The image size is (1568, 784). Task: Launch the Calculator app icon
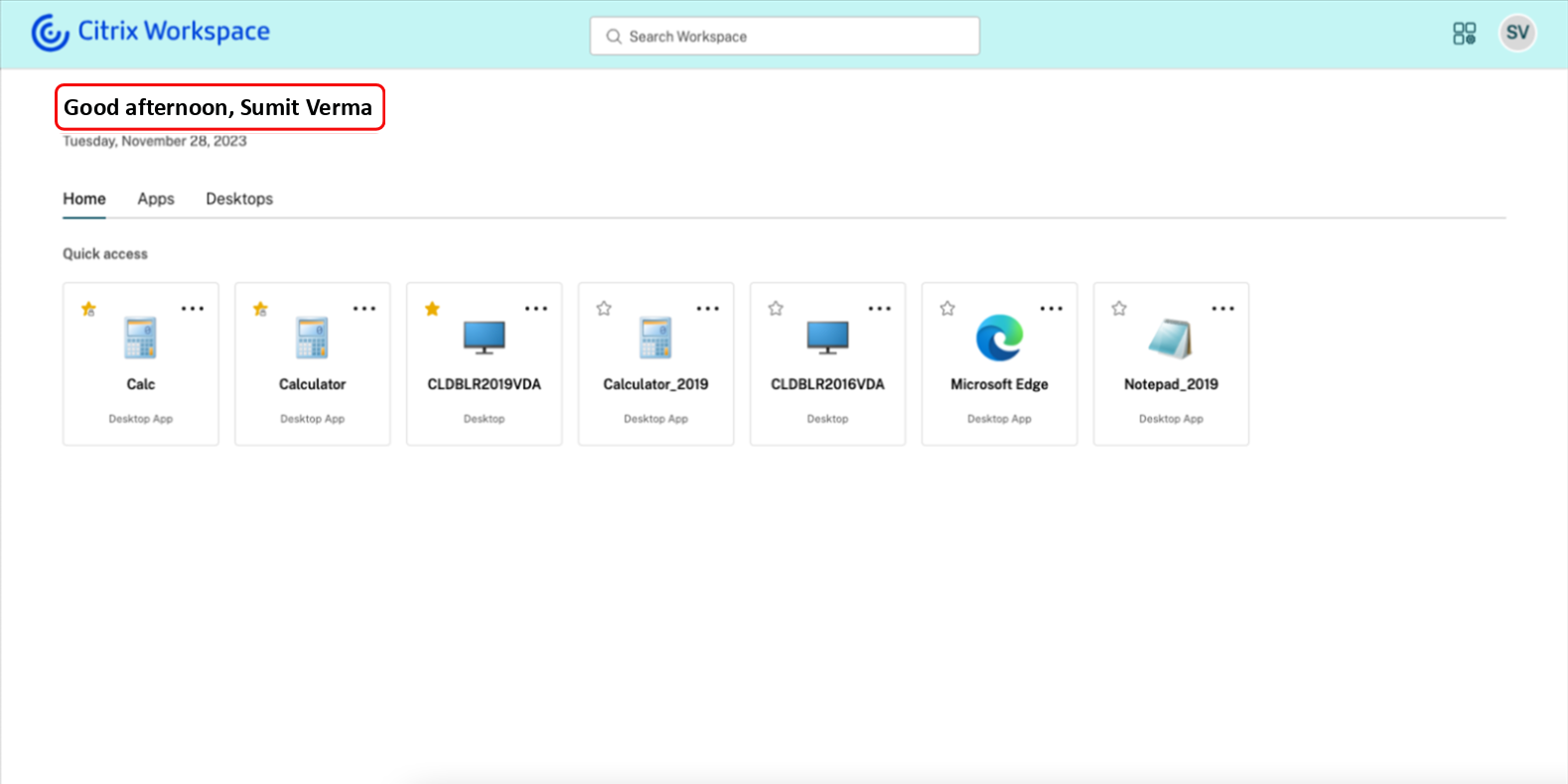(x=313, y=337)
